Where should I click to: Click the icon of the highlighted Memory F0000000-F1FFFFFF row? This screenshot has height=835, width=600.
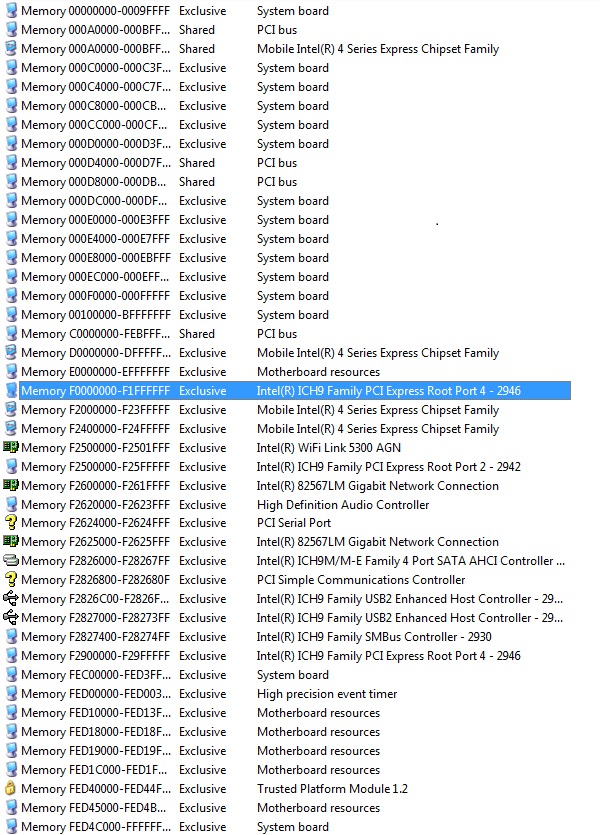coord(11,390)
